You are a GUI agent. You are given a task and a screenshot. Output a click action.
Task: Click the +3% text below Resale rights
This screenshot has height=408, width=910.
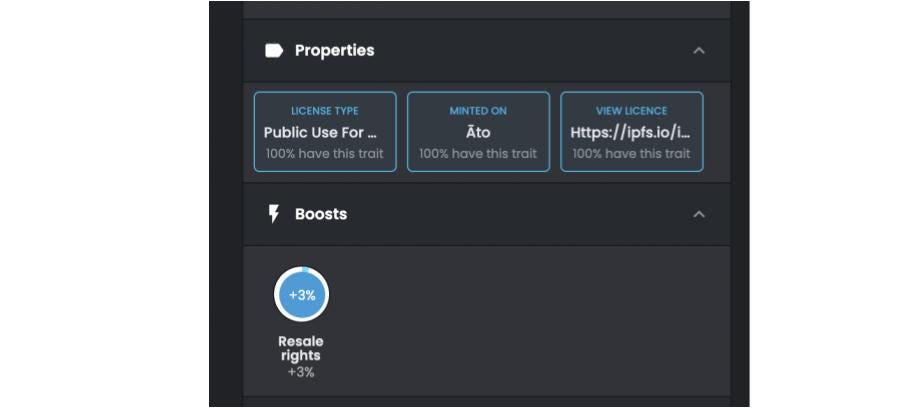click(301, 373)
